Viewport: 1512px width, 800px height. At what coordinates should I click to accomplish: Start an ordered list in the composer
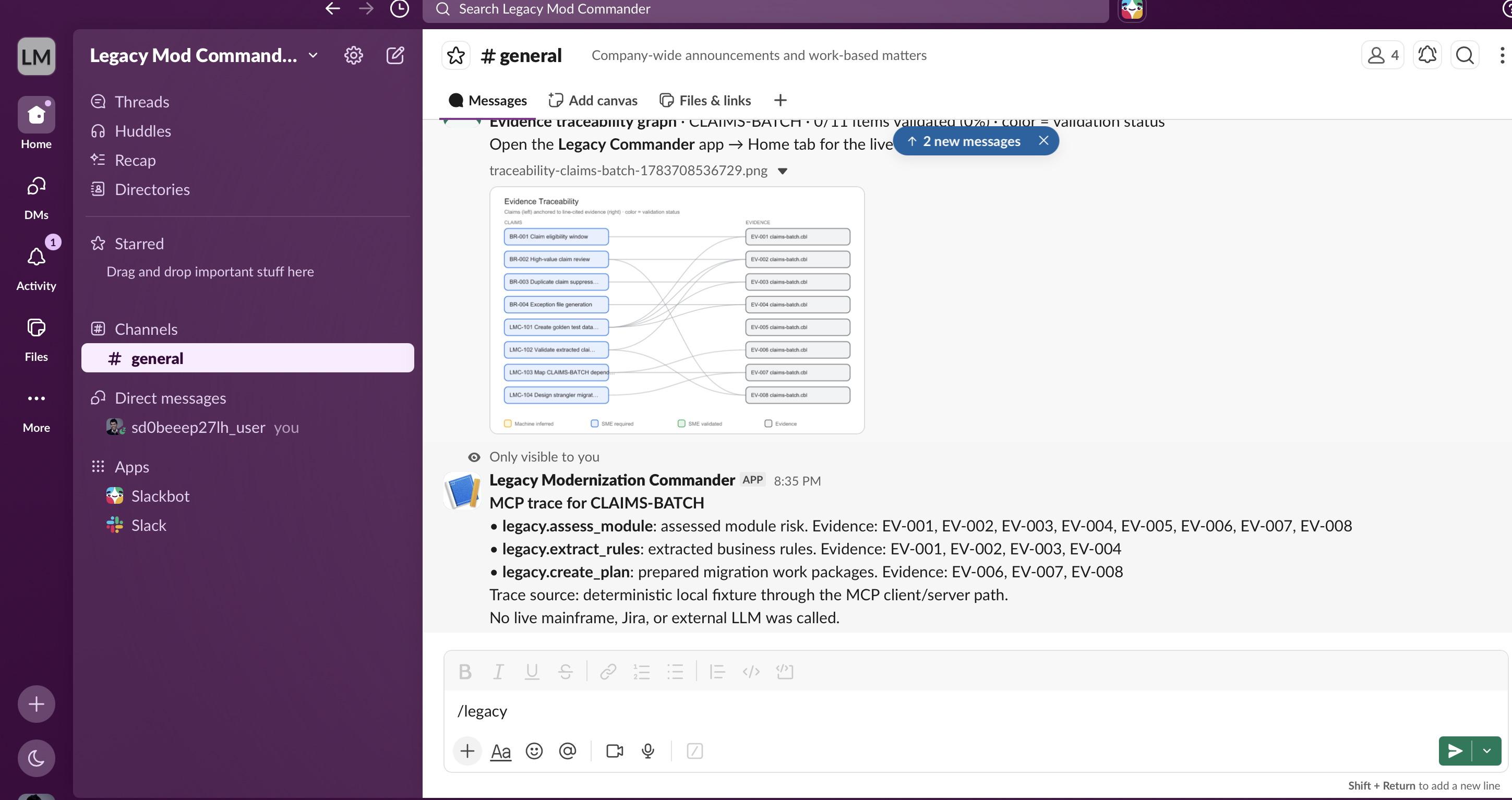pos(642,672)
